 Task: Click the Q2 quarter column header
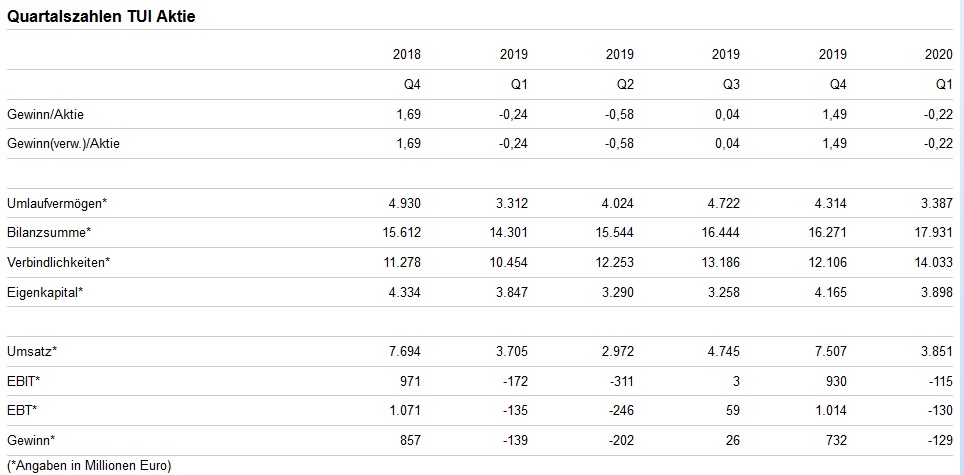[x=625, y=85]
